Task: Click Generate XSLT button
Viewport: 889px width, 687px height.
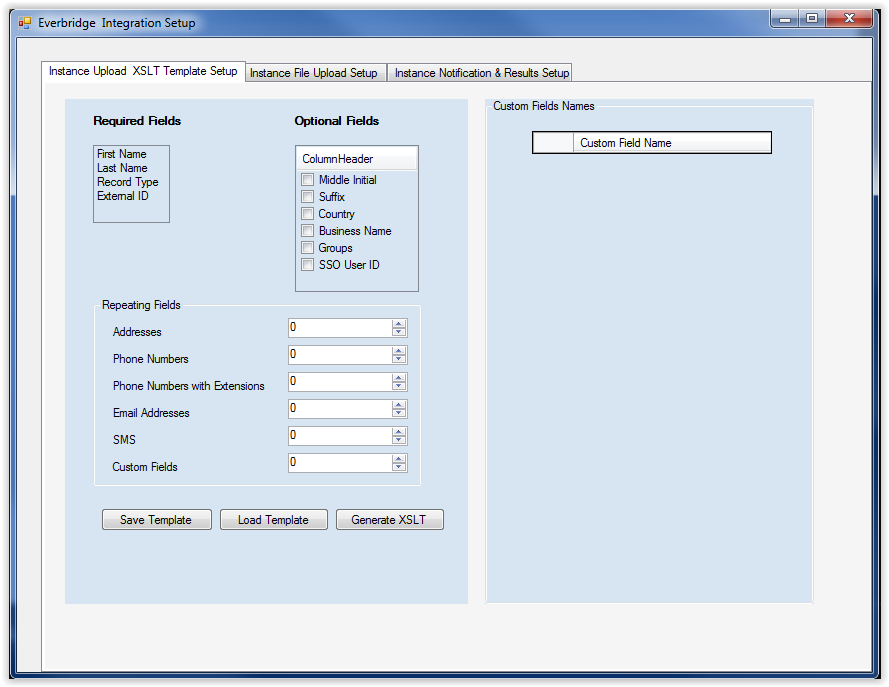Action: 390,520
